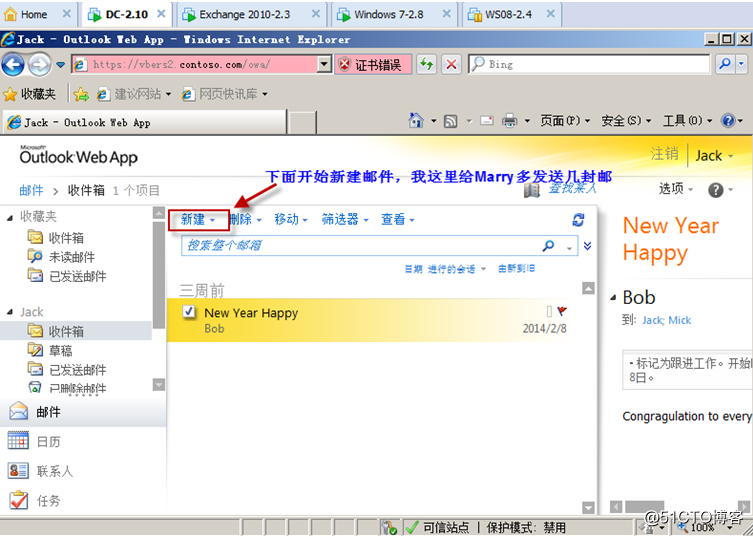Open the 筛选器 filter dropdown

(x=345, y=219)
